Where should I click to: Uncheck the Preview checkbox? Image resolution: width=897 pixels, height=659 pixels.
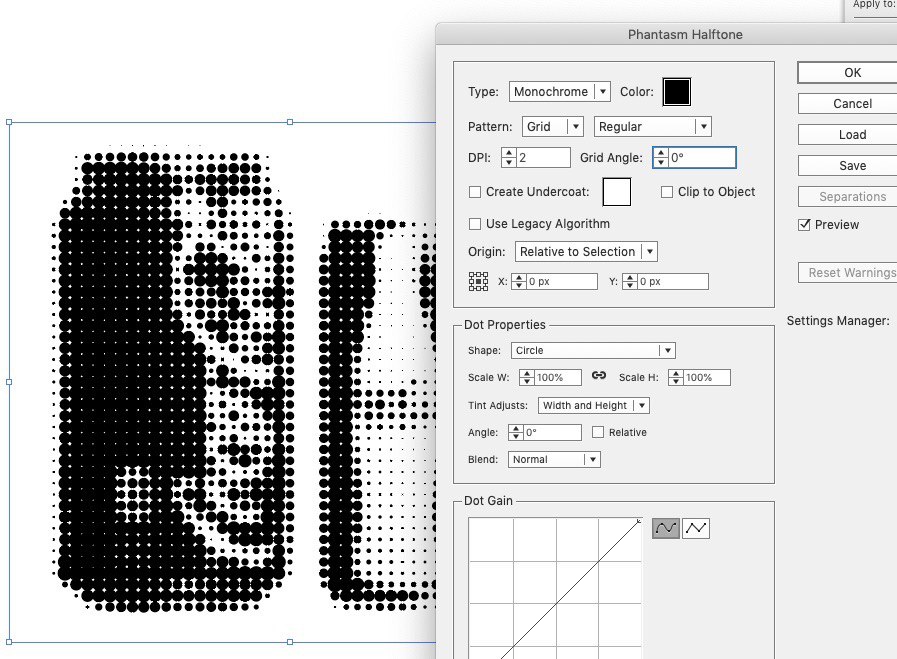804,225
